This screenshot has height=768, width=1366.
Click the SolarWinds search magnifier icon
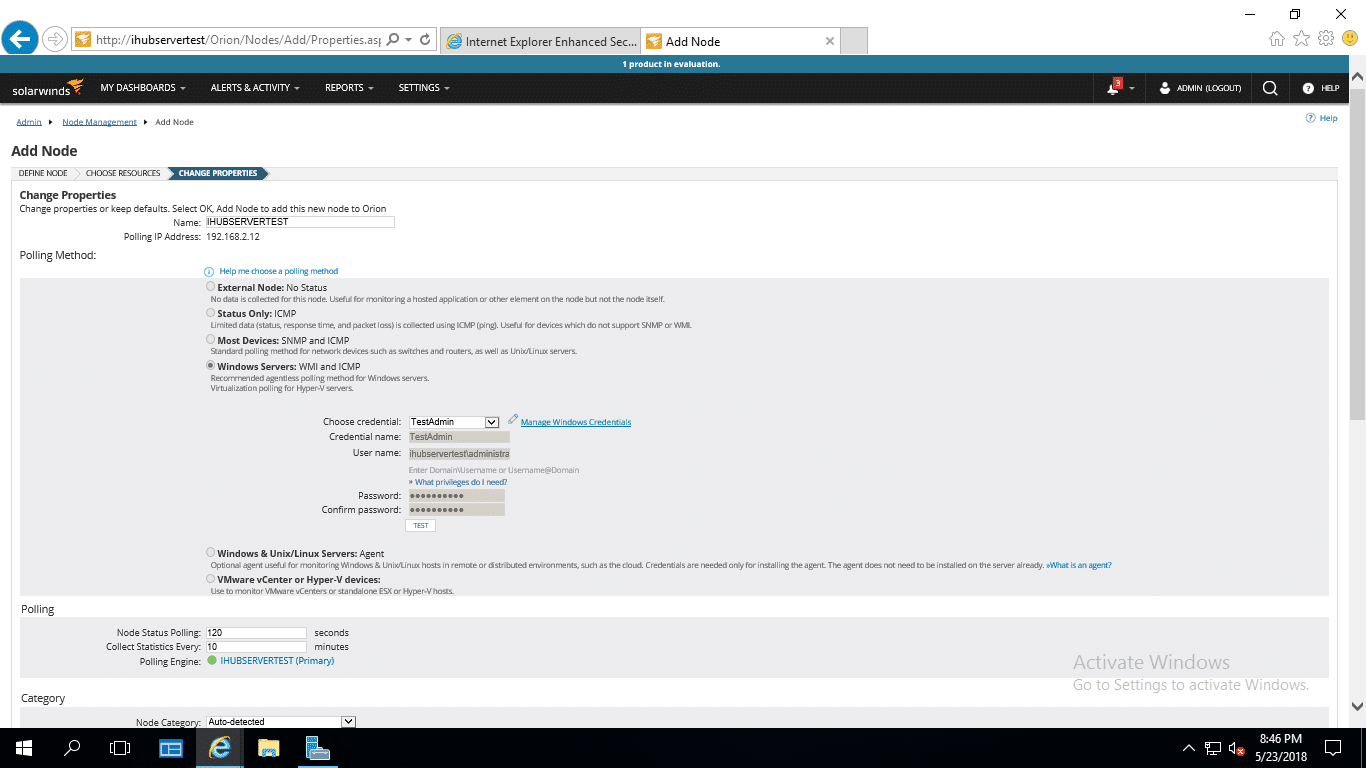[1270, 88]
